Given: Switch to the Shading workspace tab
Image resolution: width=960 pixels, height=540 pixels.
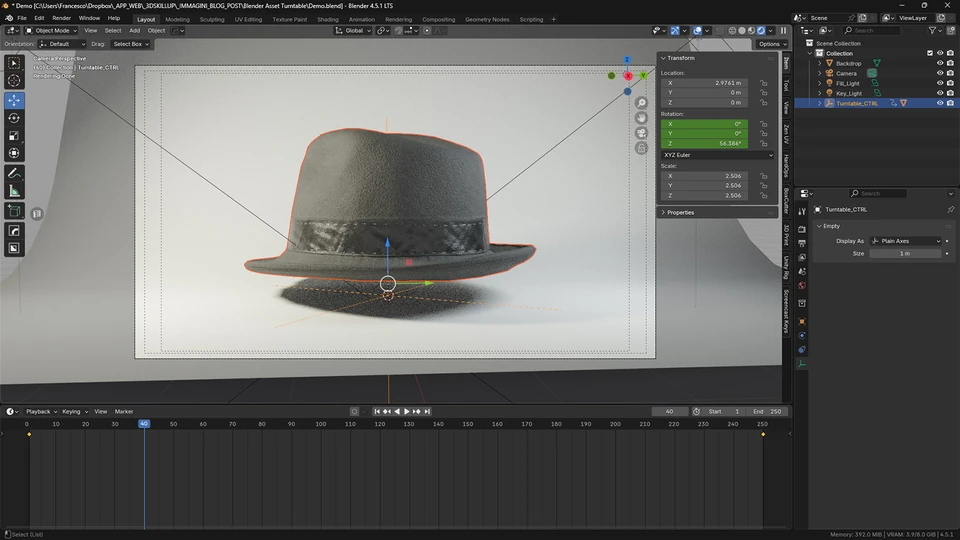Looking at the screenshot, I should (x=328, y=20).
